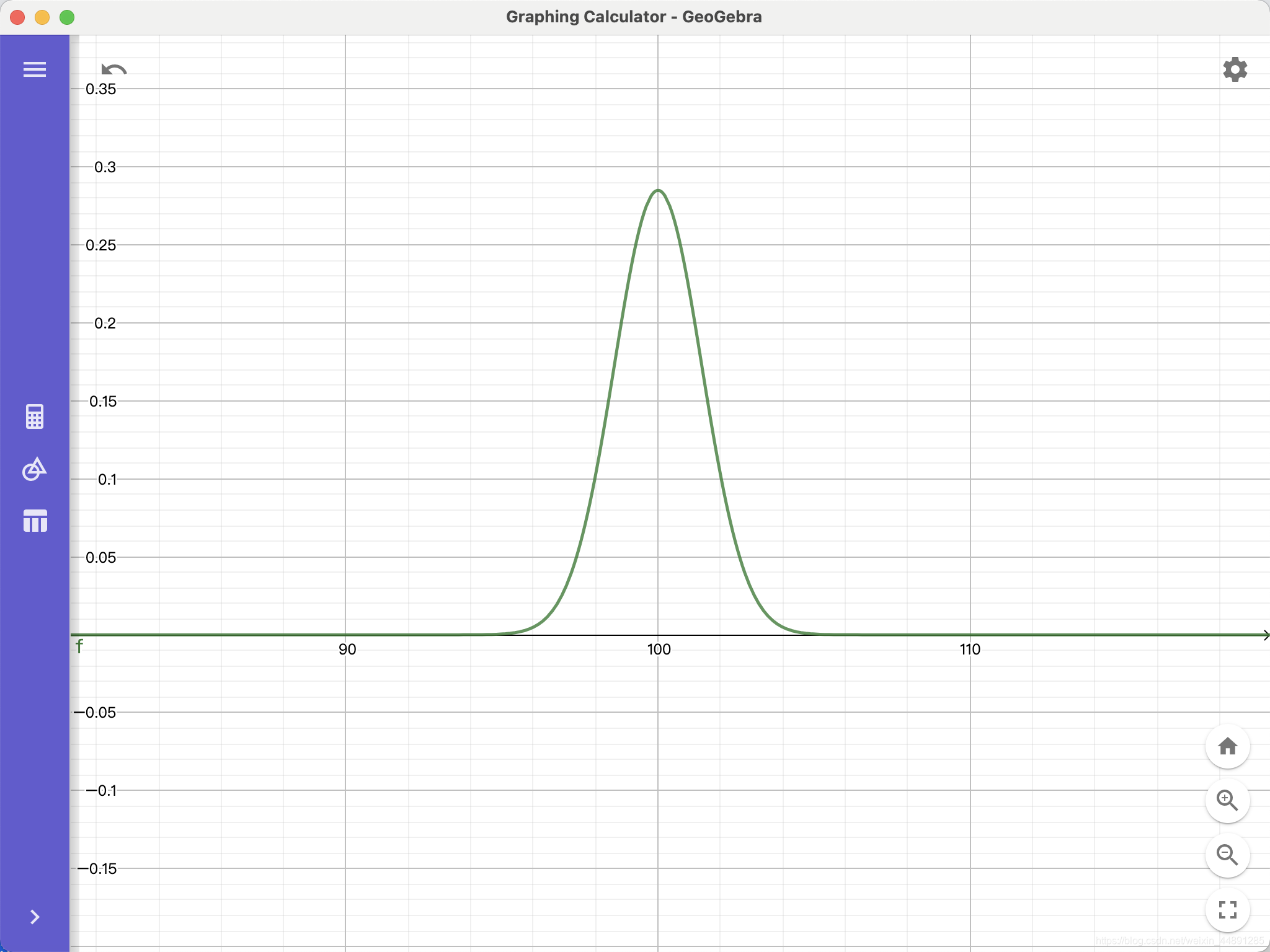Switch to Algebra calculator view icon
This screenshot has width=1270, height=952.
click(x=35, y=416)
